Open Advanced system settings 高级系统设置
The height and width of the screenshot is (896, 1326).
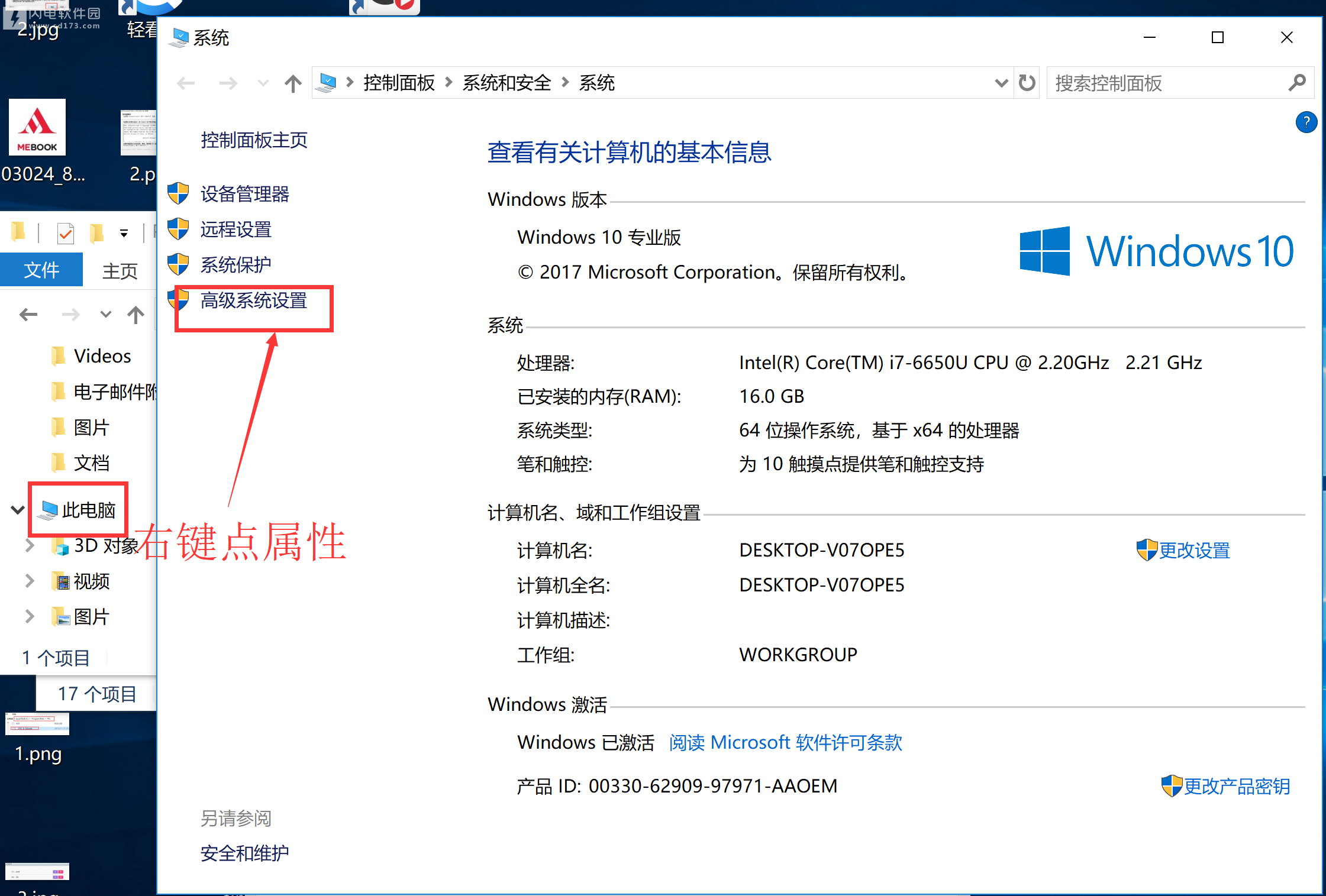point(253,300)
